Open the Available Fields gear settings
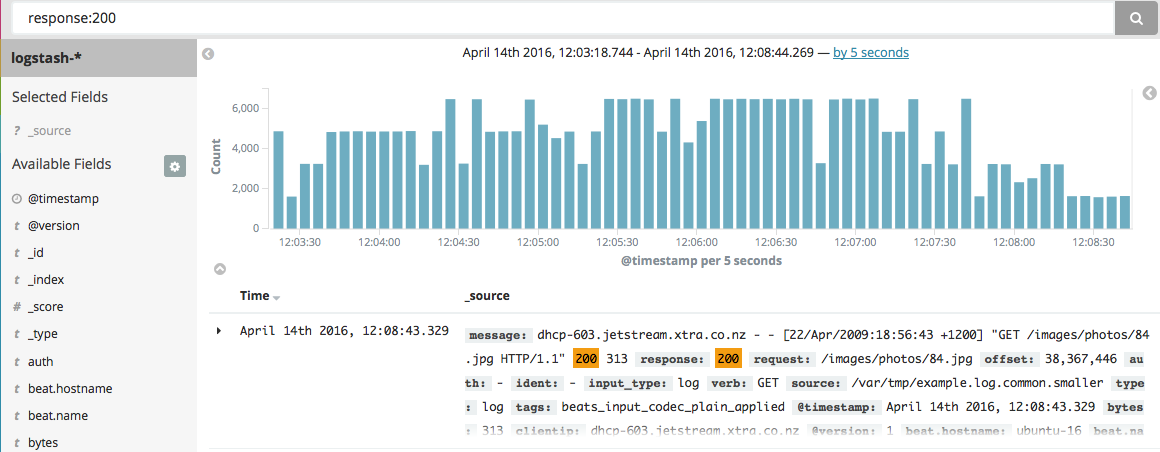 click(175, 166)
